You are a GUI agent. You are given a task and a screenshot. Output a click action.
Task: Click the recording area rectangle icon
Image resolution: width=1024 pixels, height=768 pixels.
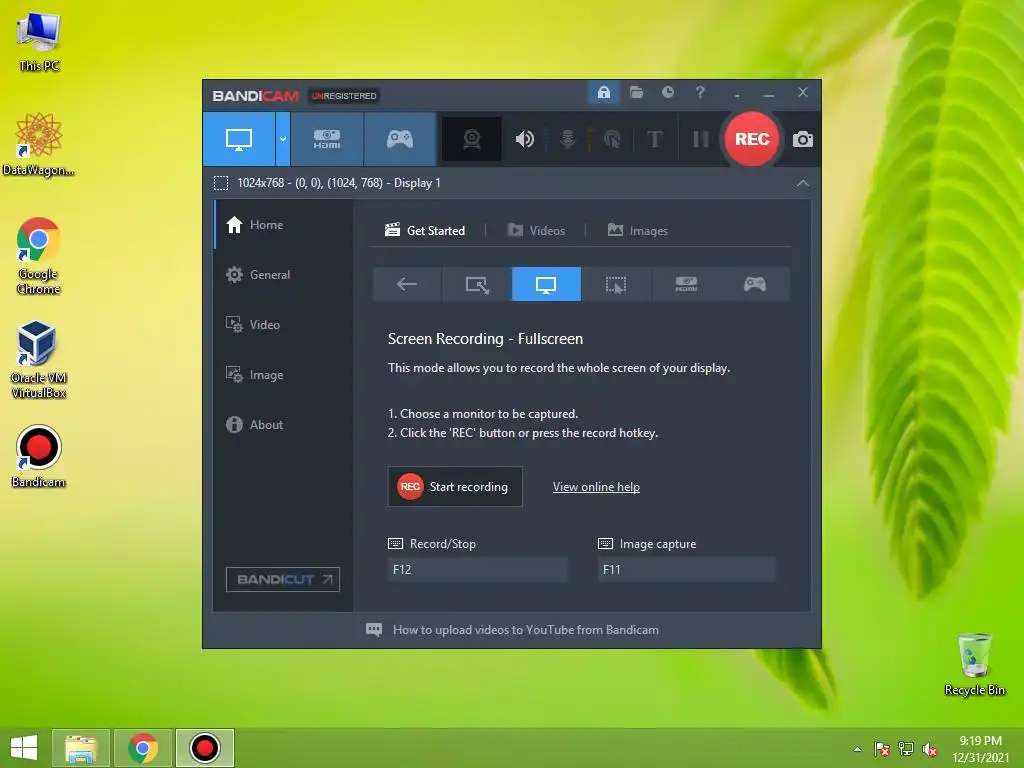[x=221, y=183]
